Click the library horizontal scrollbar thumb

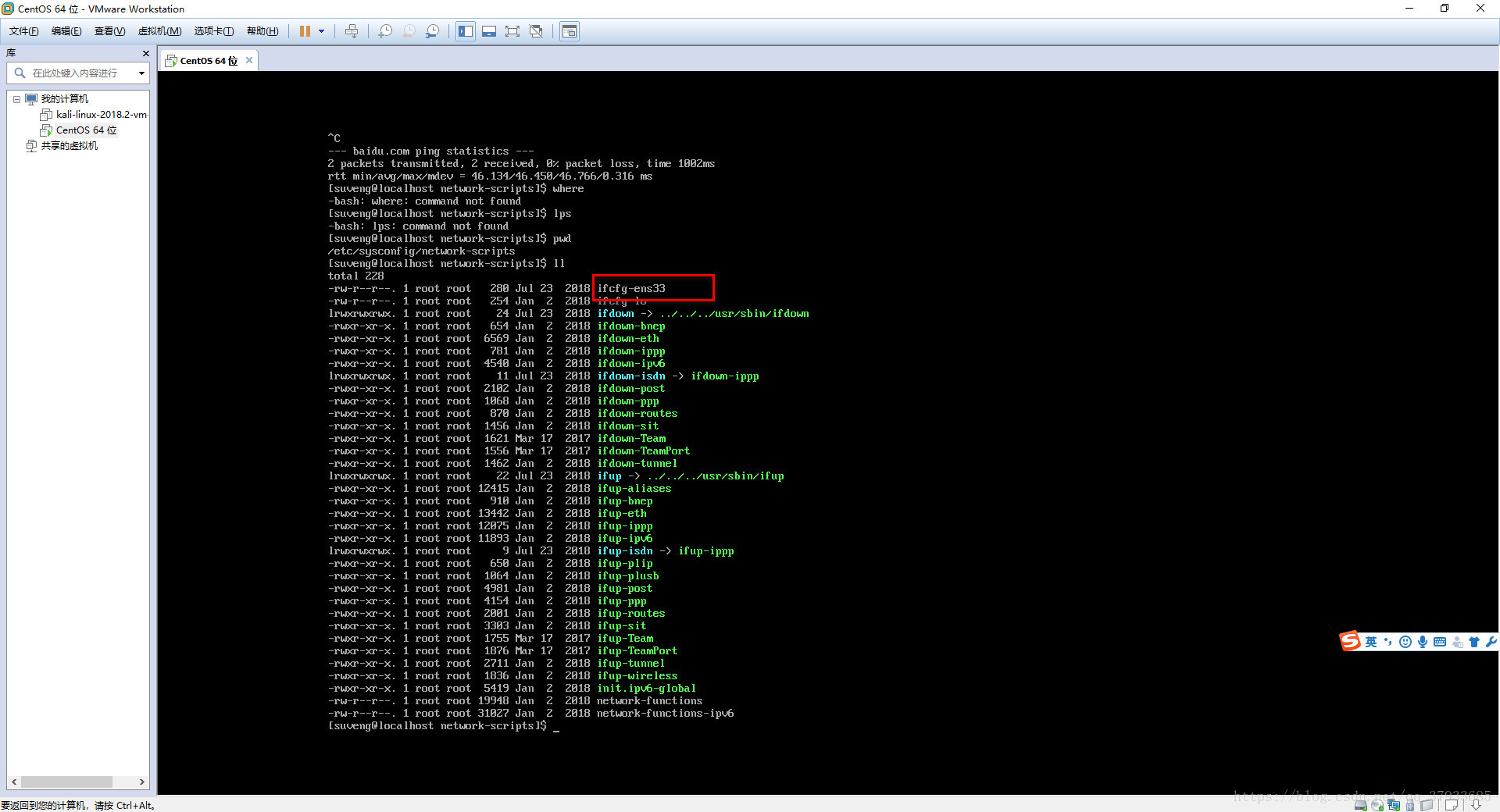click(x=66, y=782)
